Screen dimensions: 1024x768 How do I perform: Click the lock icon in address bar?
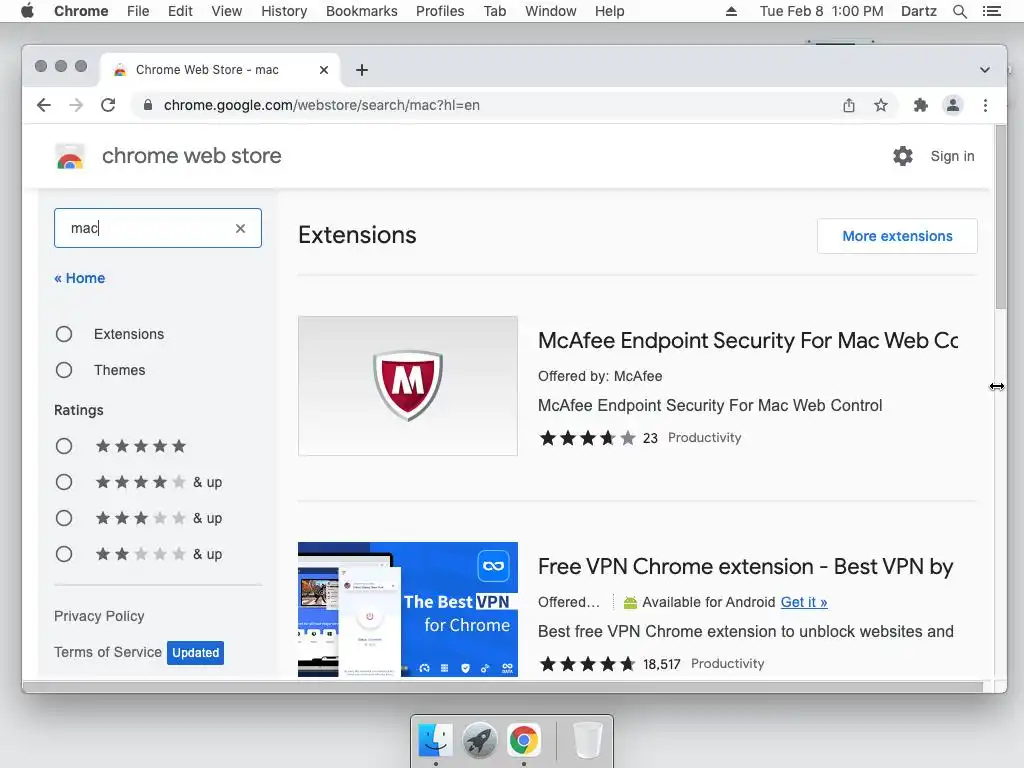tap(148, 105)
